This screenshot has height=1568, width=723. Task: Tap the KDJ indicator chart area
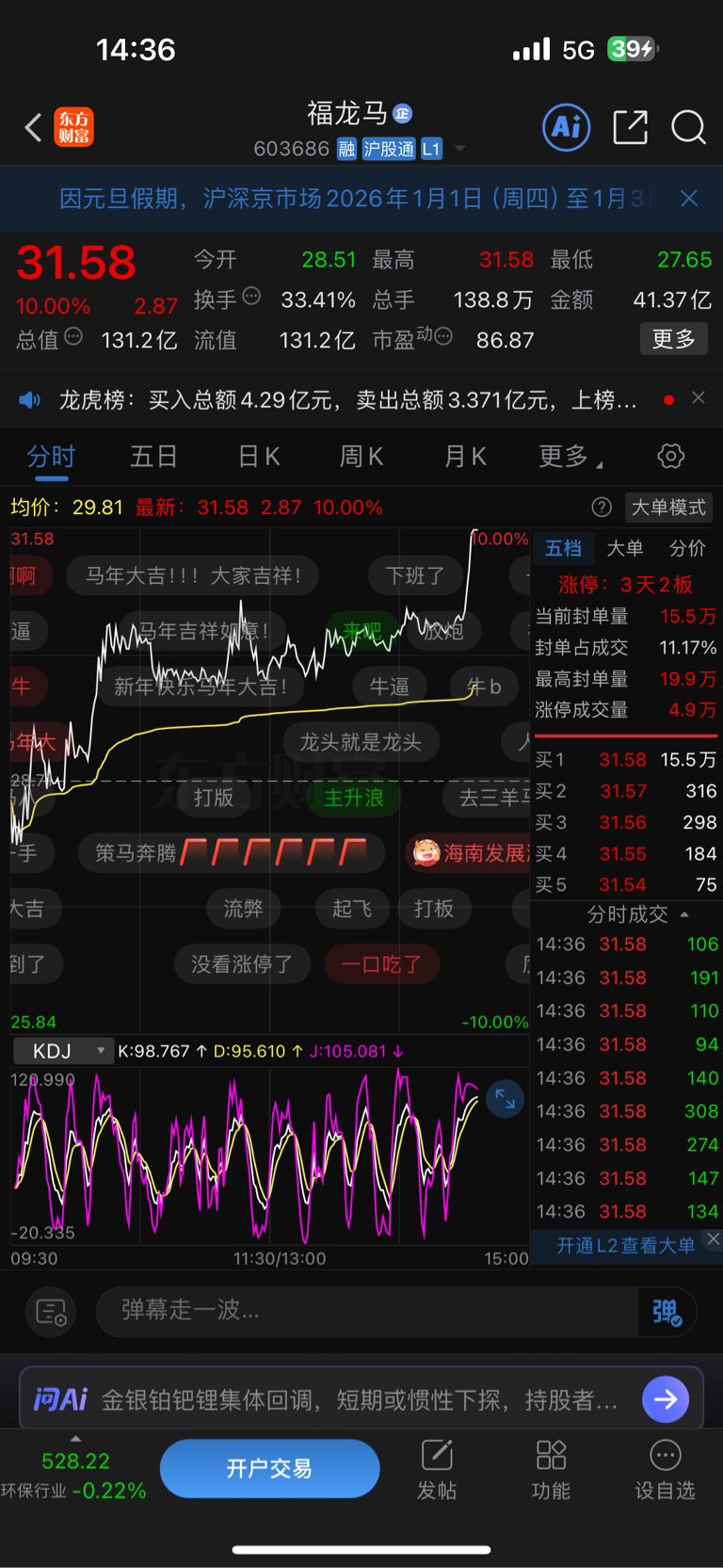click(270, 1156)
